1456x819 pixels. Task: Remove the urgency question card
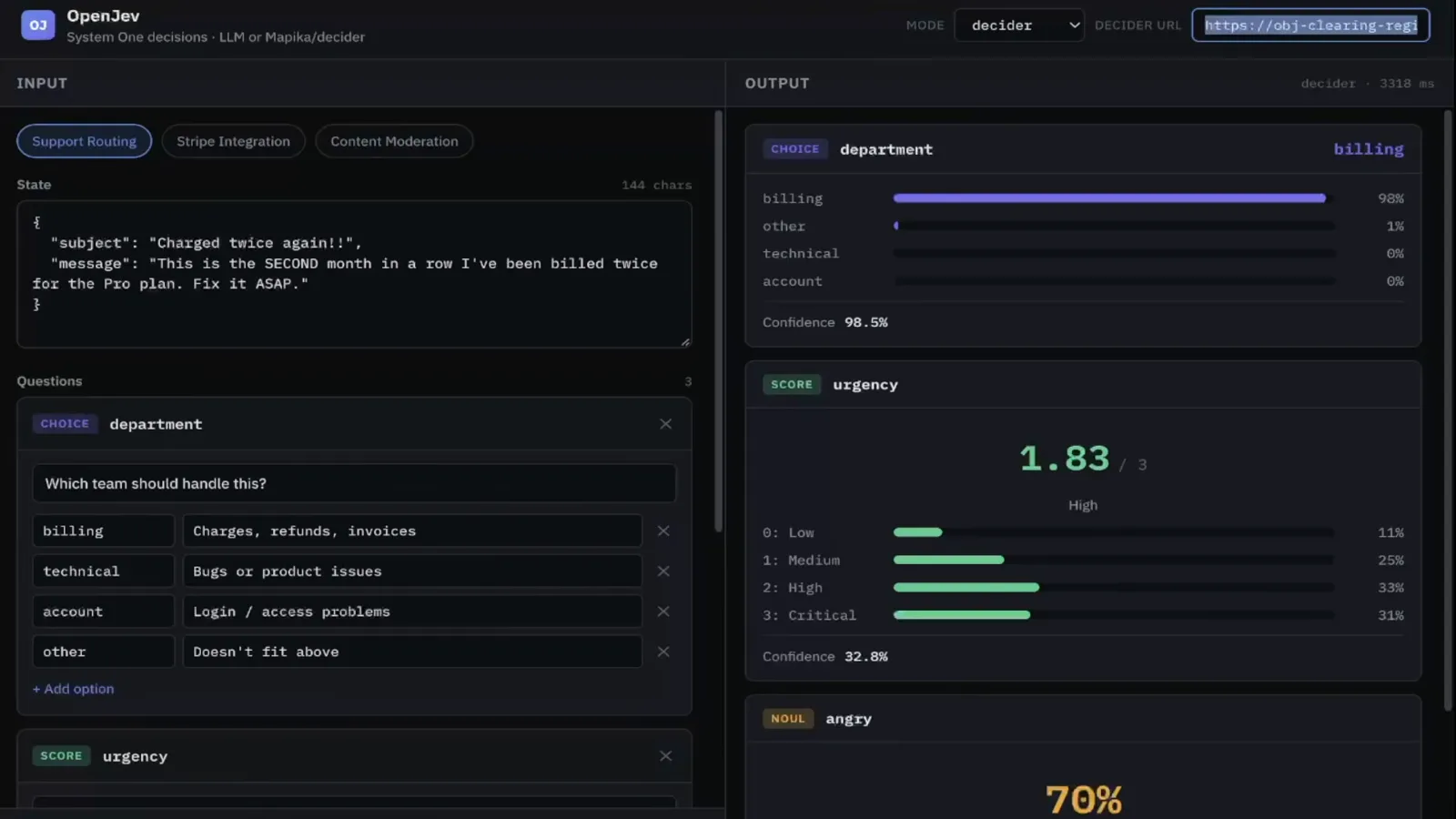665,756
